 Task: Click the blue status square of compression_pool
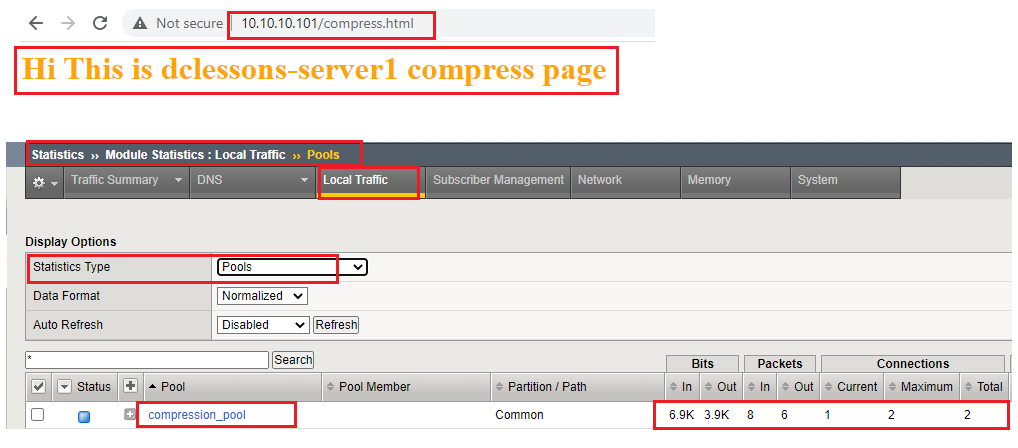click(x=84, y=417)
